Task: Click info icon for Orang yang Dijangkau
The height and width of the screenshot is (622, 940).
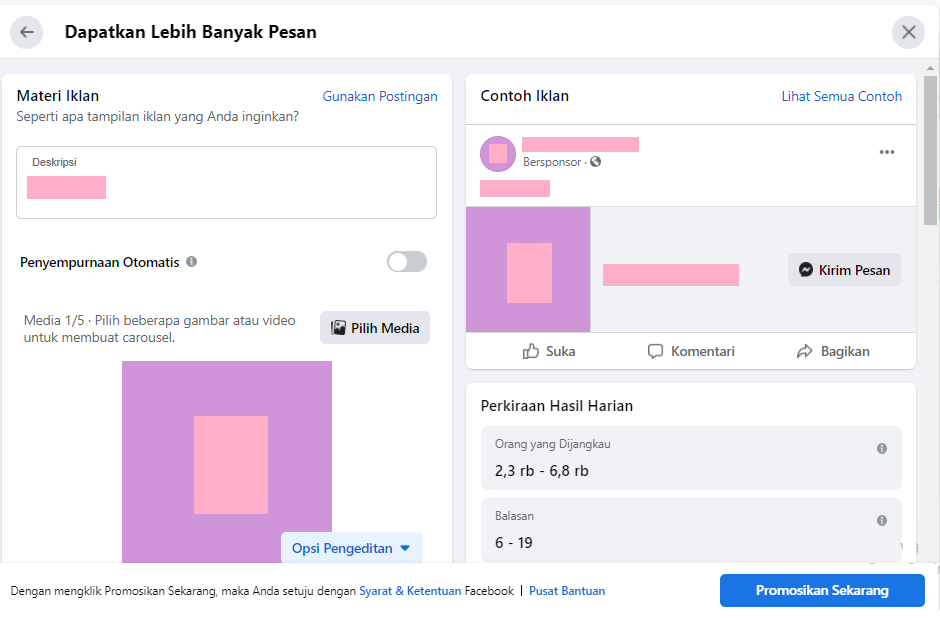Action: [x=882, y=448]
